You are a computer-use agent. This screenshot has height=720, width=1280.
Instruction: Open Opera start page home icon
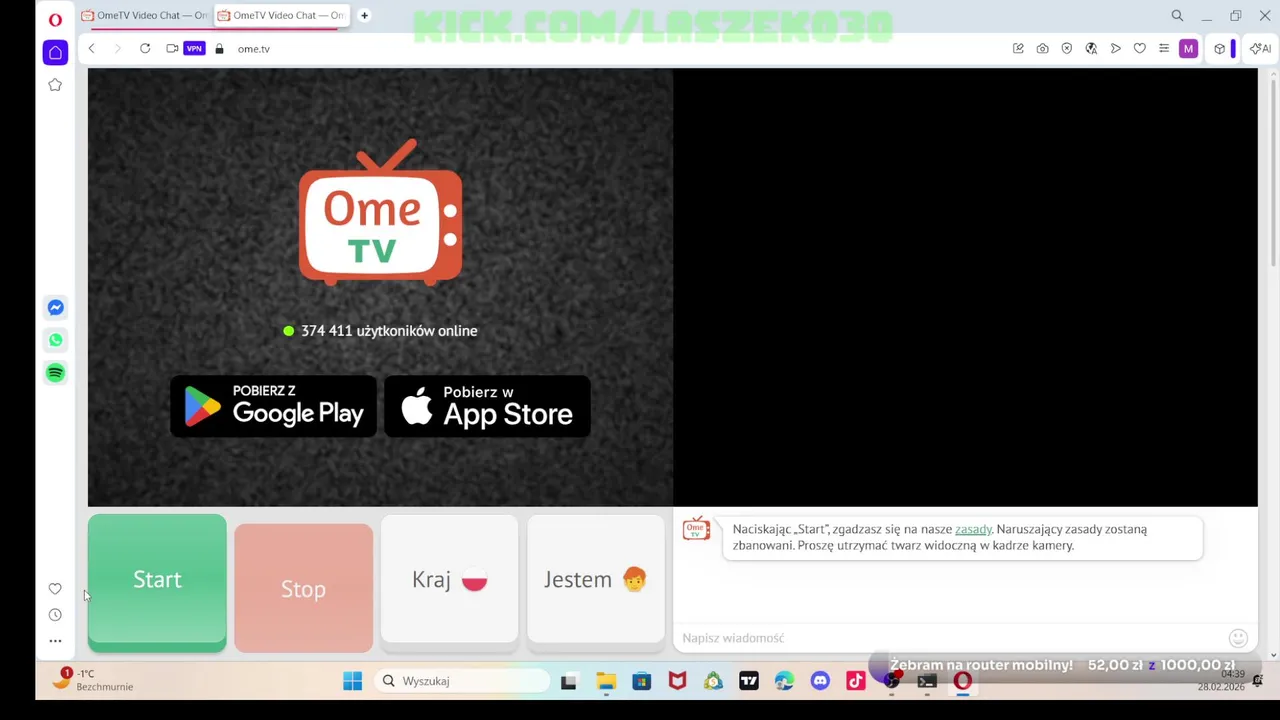[55, 53]
